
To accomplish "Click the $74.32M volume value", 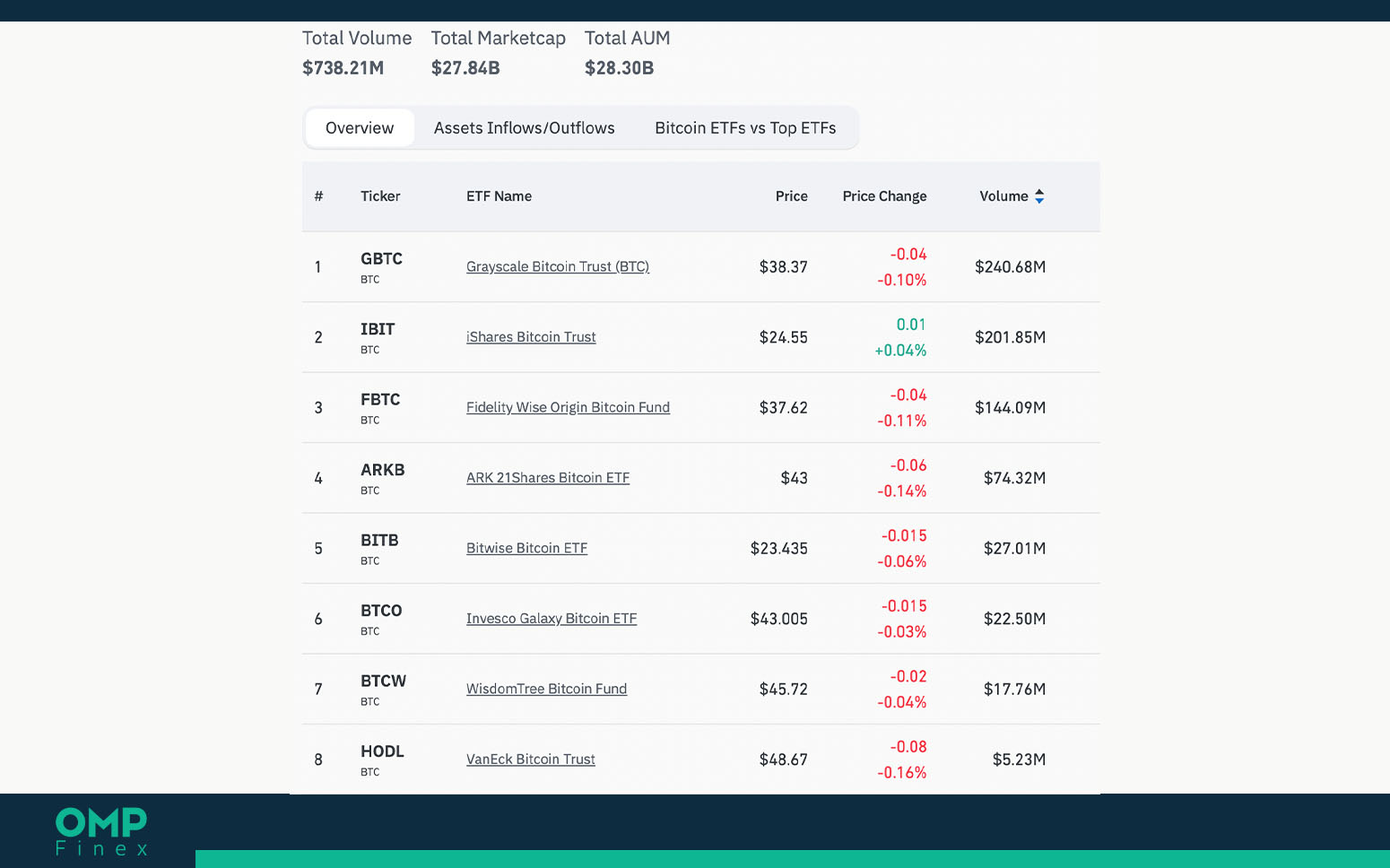I will click(1015, 478).
